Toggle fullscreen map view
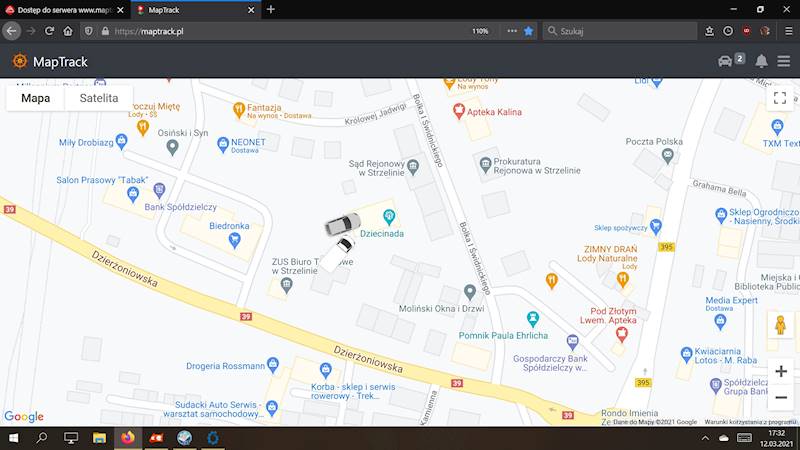Viewport: 800px width, 450px height. point(780,98)
